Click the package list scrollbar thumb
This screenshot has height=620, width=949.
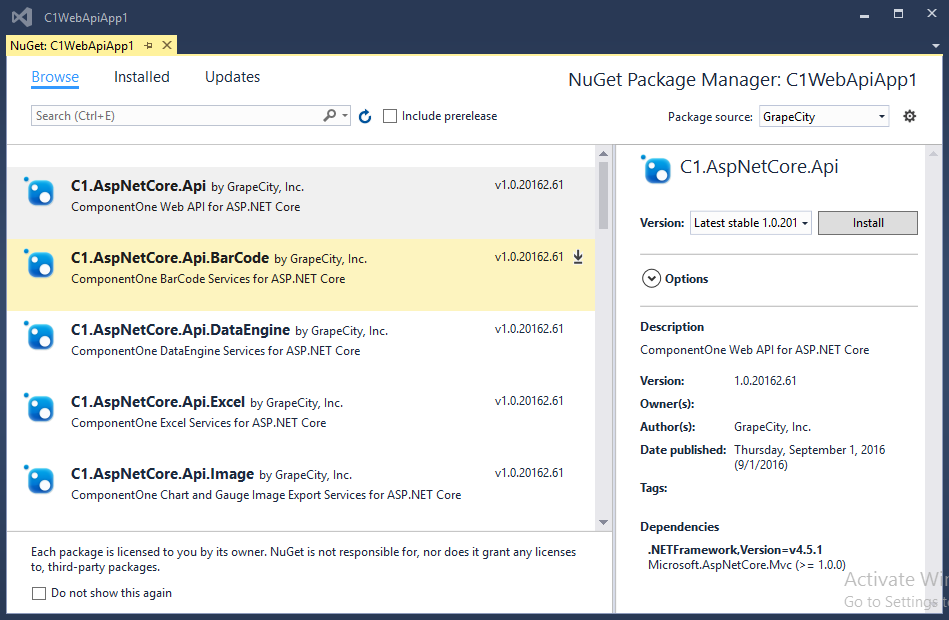[603, 195]
